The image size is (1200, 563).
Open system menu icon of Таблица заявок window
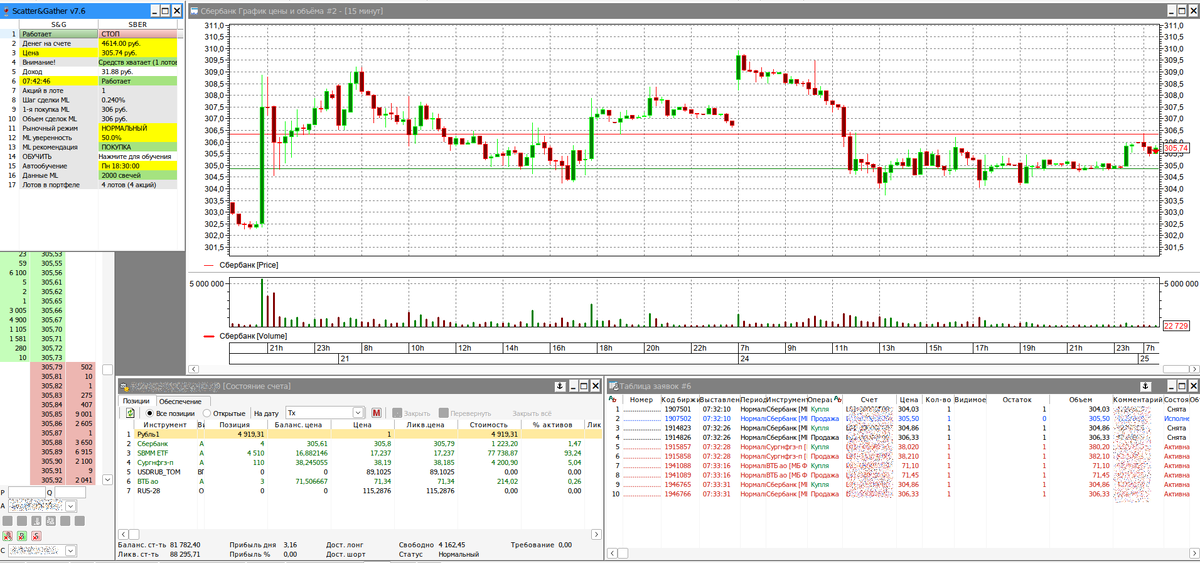coord(612,385)
